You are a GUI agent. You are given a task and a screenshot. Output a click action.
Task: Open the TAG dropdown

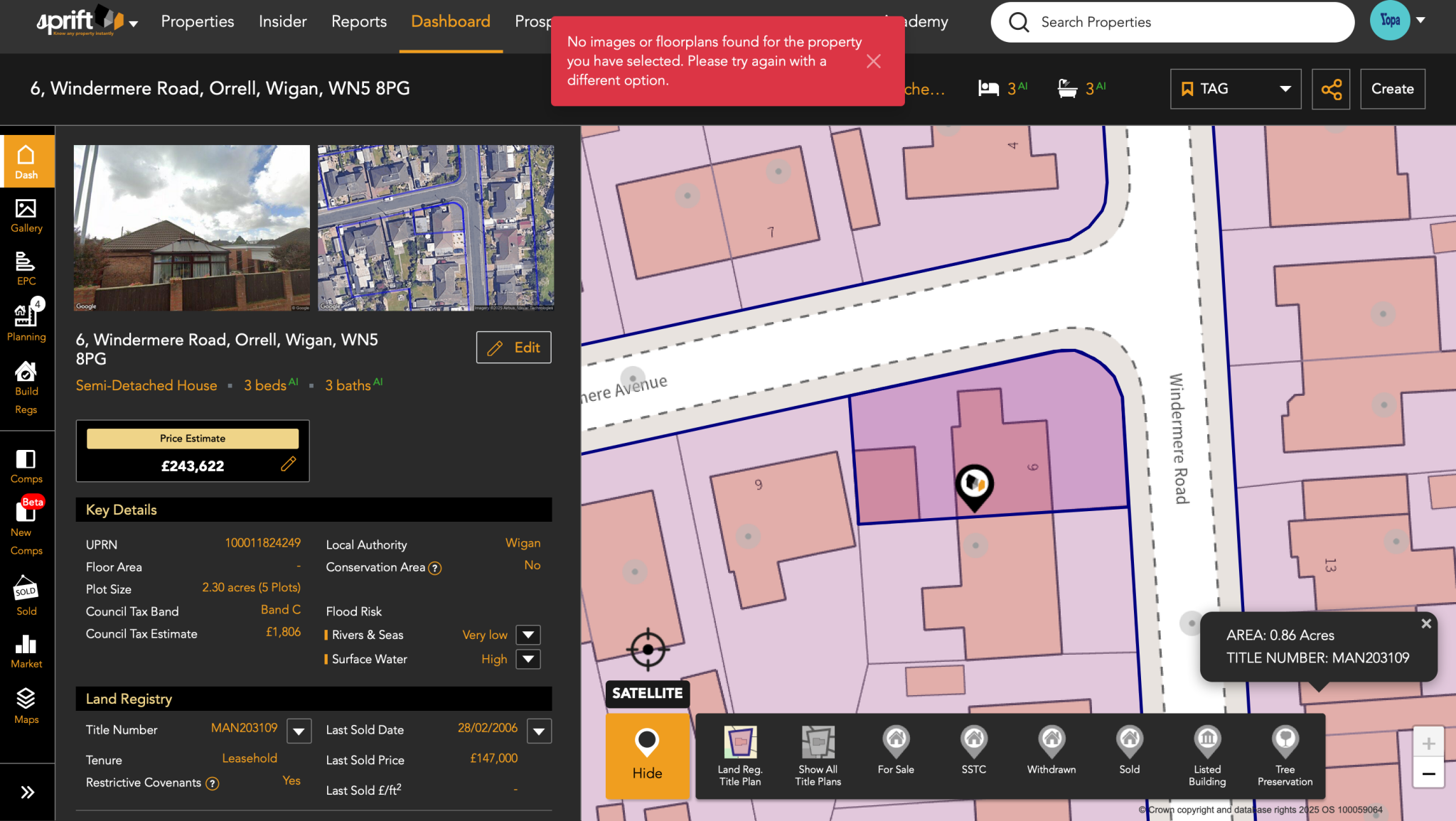pyautogui.click(x=1236, y=89)
